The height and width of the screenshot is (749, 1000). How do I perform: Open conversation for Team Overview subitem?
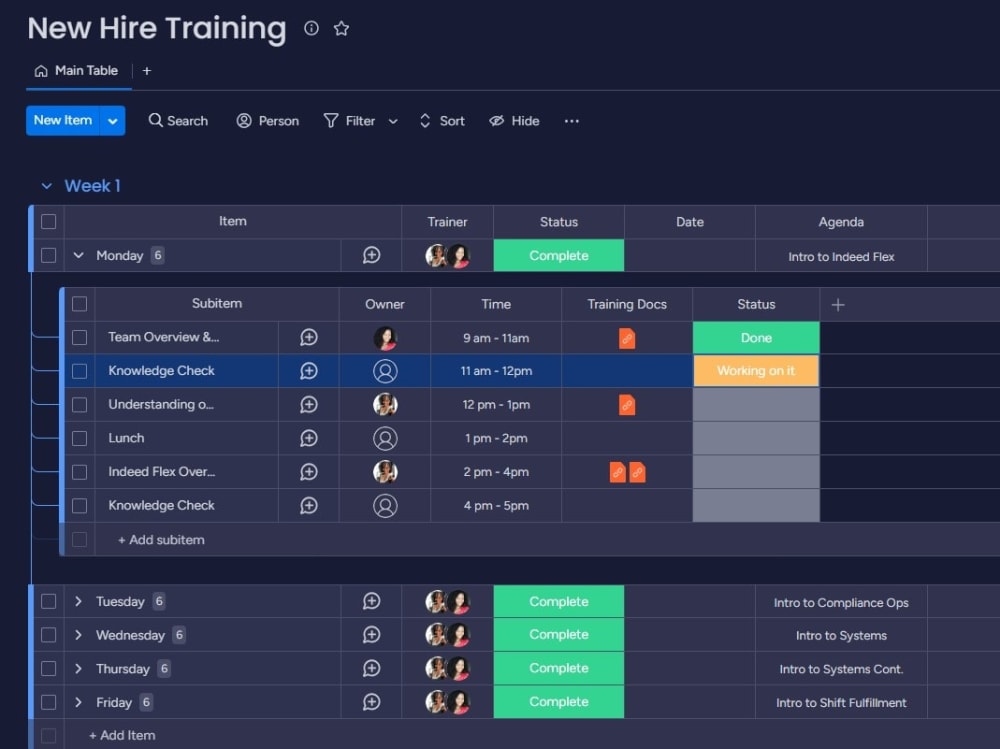point(309,337)
